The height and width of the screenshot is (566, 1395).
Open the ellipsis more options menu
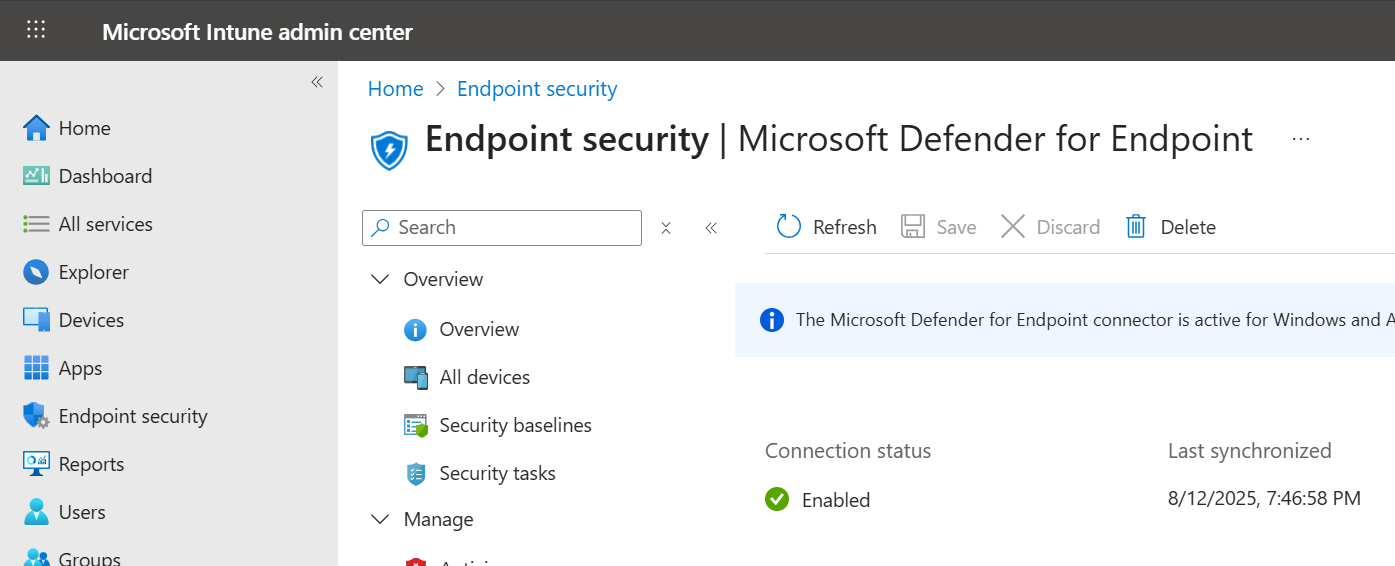[x=1301, y=139]
